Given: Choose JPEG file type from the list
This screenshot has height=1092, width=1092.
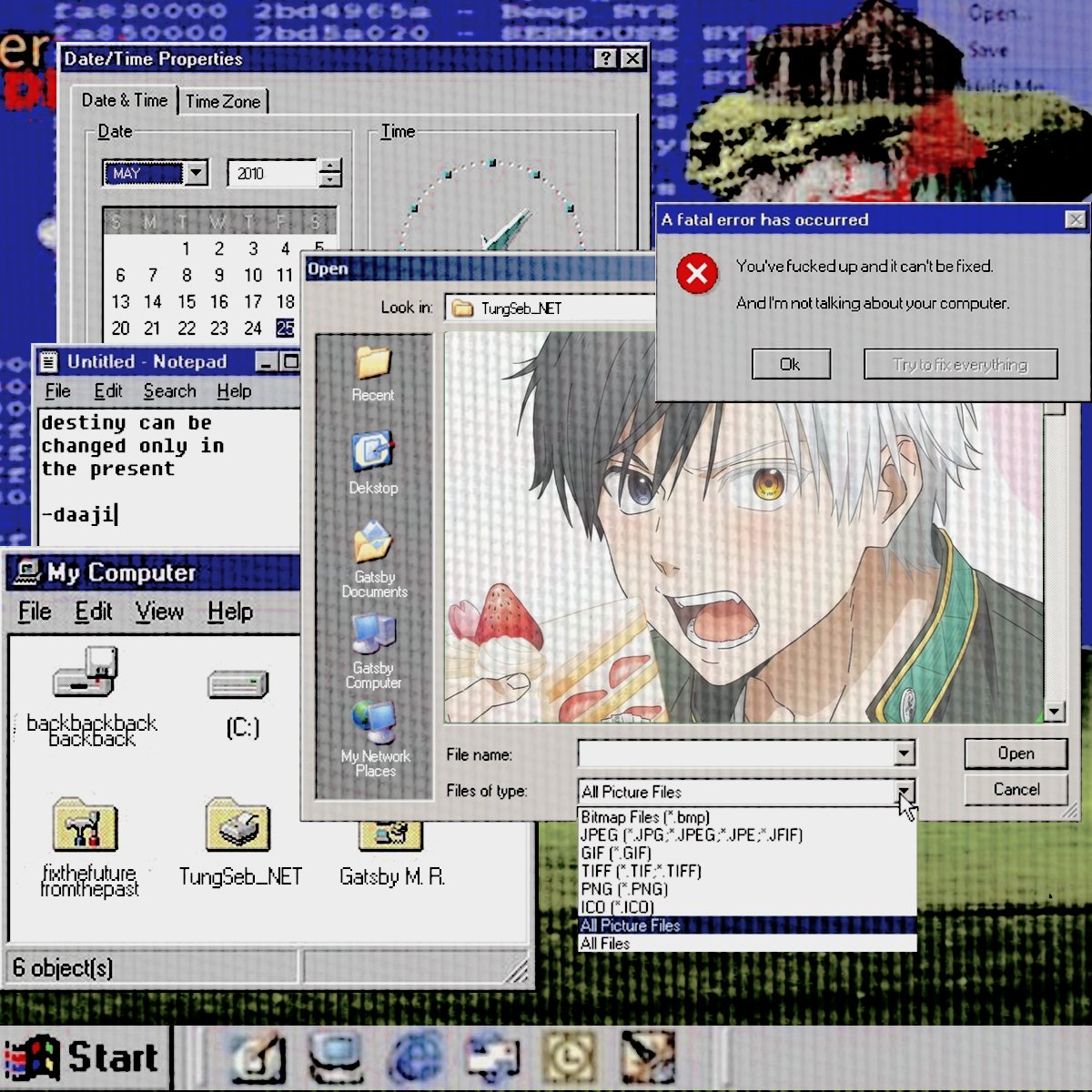Looking at the screenshot, I should 747,834.
